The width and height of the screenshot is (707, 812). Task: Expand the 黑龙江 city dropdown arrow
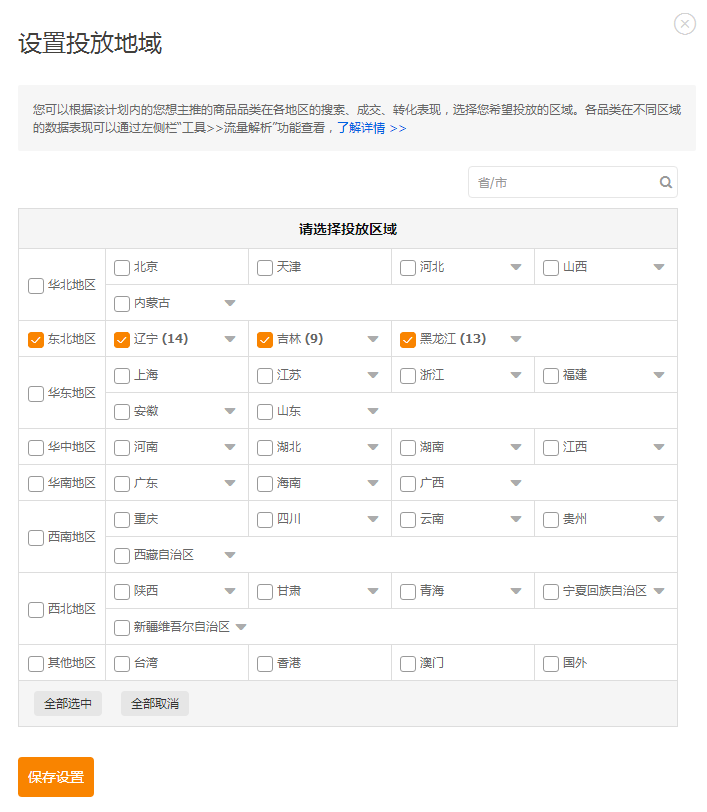[x=516, y=339]
